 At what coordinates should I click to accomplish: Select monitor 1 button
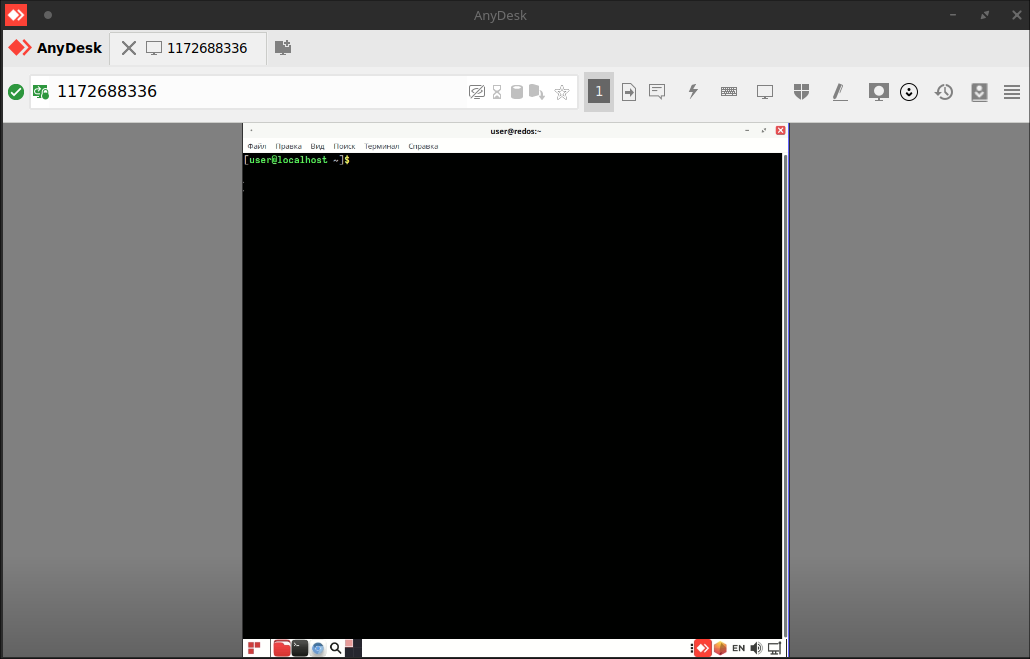click(598, 92)
